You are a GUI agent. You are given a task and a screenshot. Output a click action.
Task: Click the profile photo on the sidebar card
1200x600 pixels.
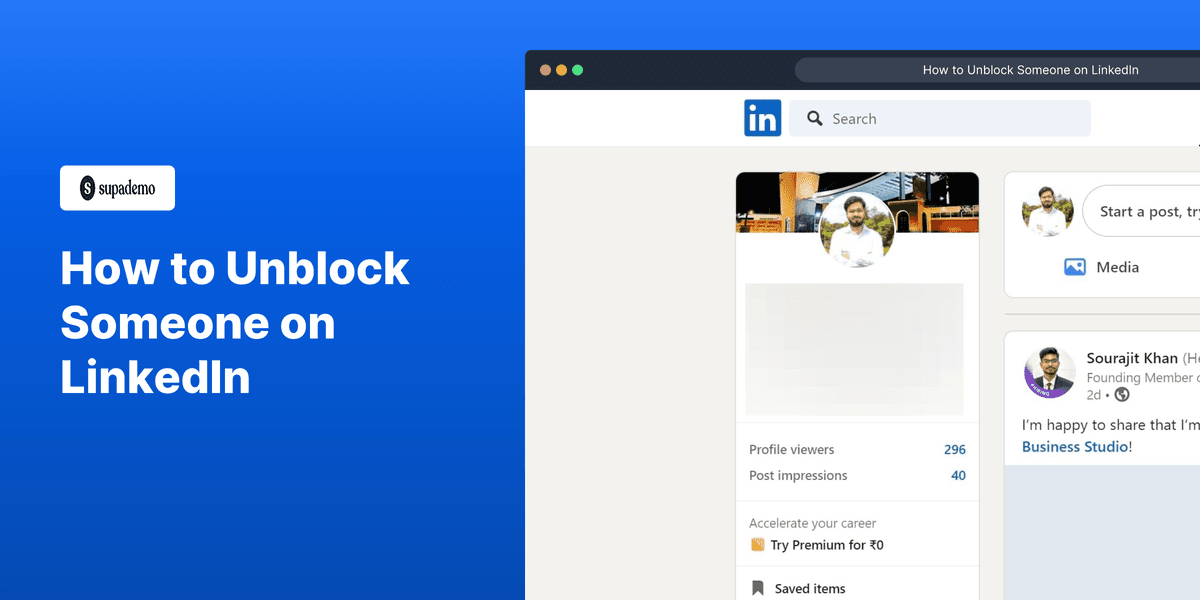[x=857, y=231]
